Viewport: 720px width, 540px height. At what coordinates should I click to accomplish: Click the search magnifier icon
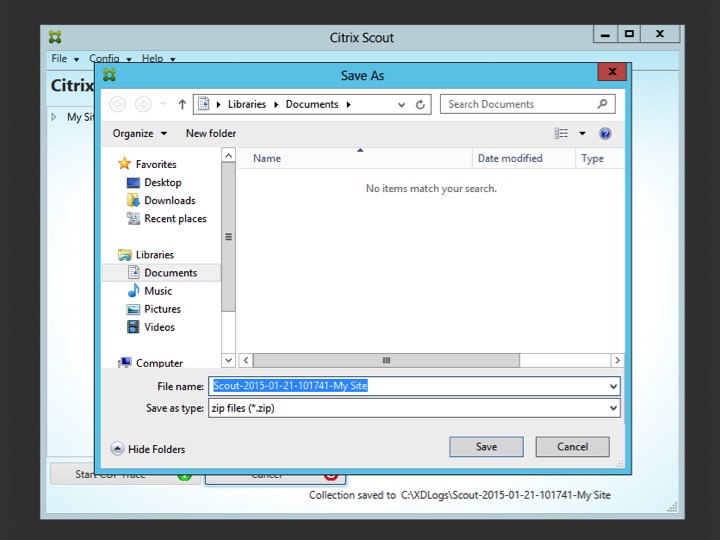[602, 104]
